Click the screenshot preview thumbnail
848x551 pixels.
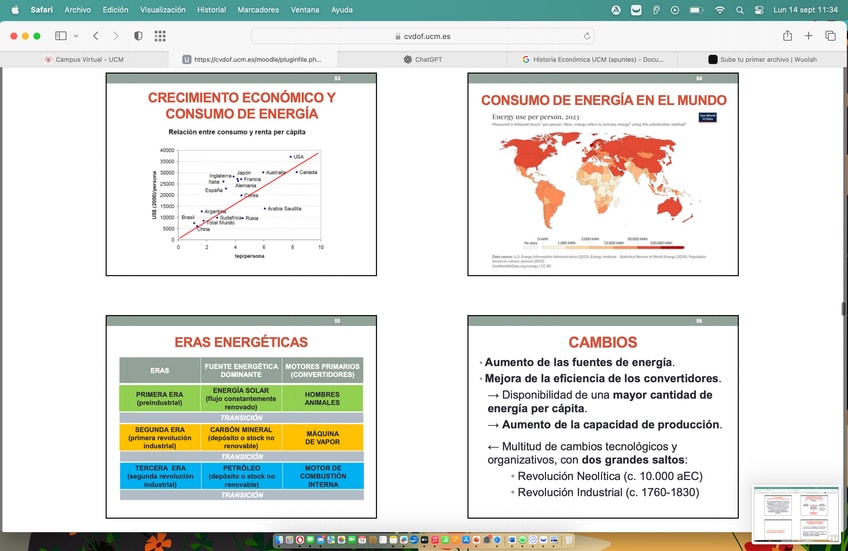[796, 514]
